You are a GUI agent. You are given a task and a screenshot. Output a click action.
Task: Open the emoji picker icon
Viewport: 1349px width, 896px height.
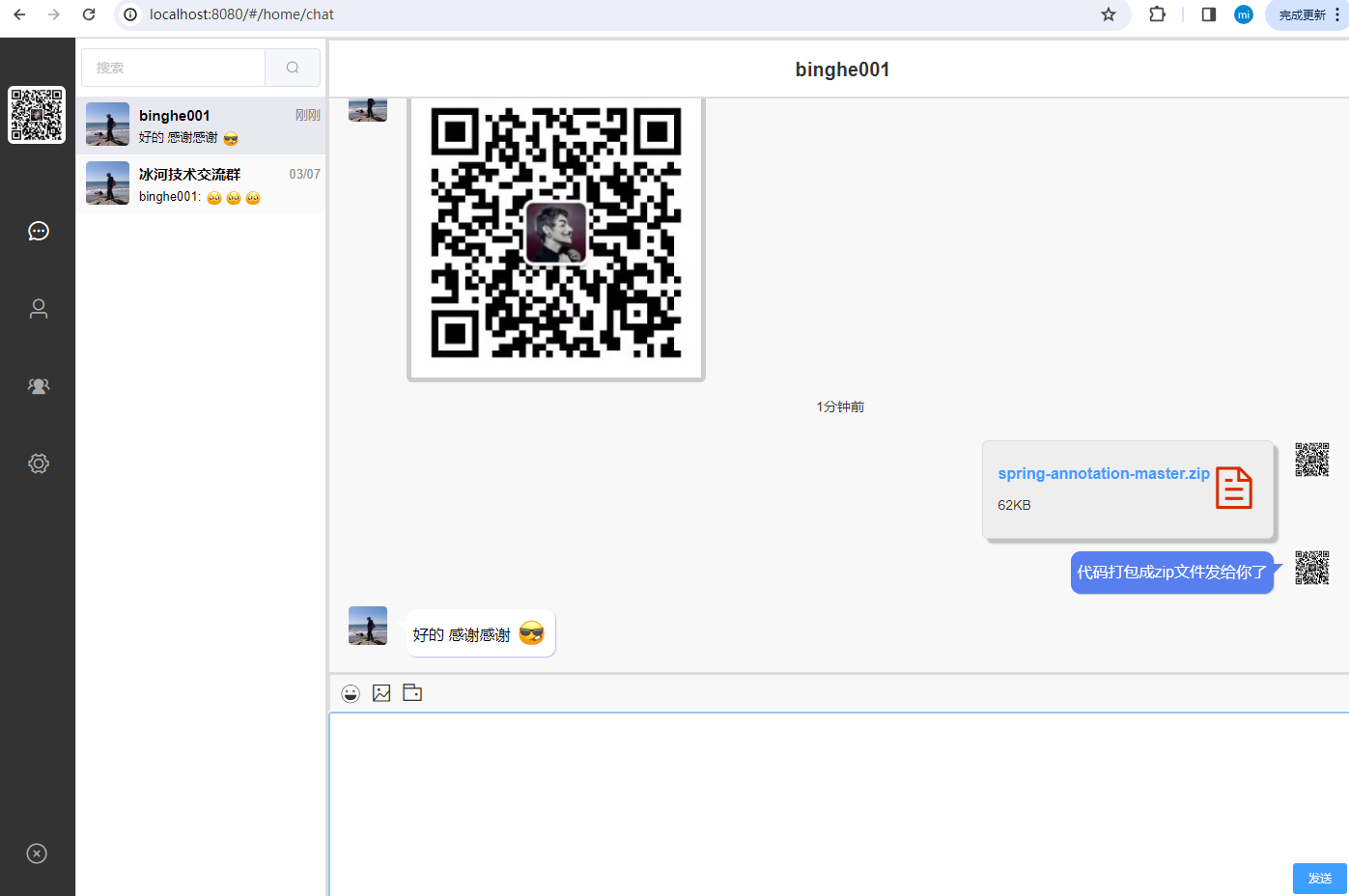(x=351, y=693)
